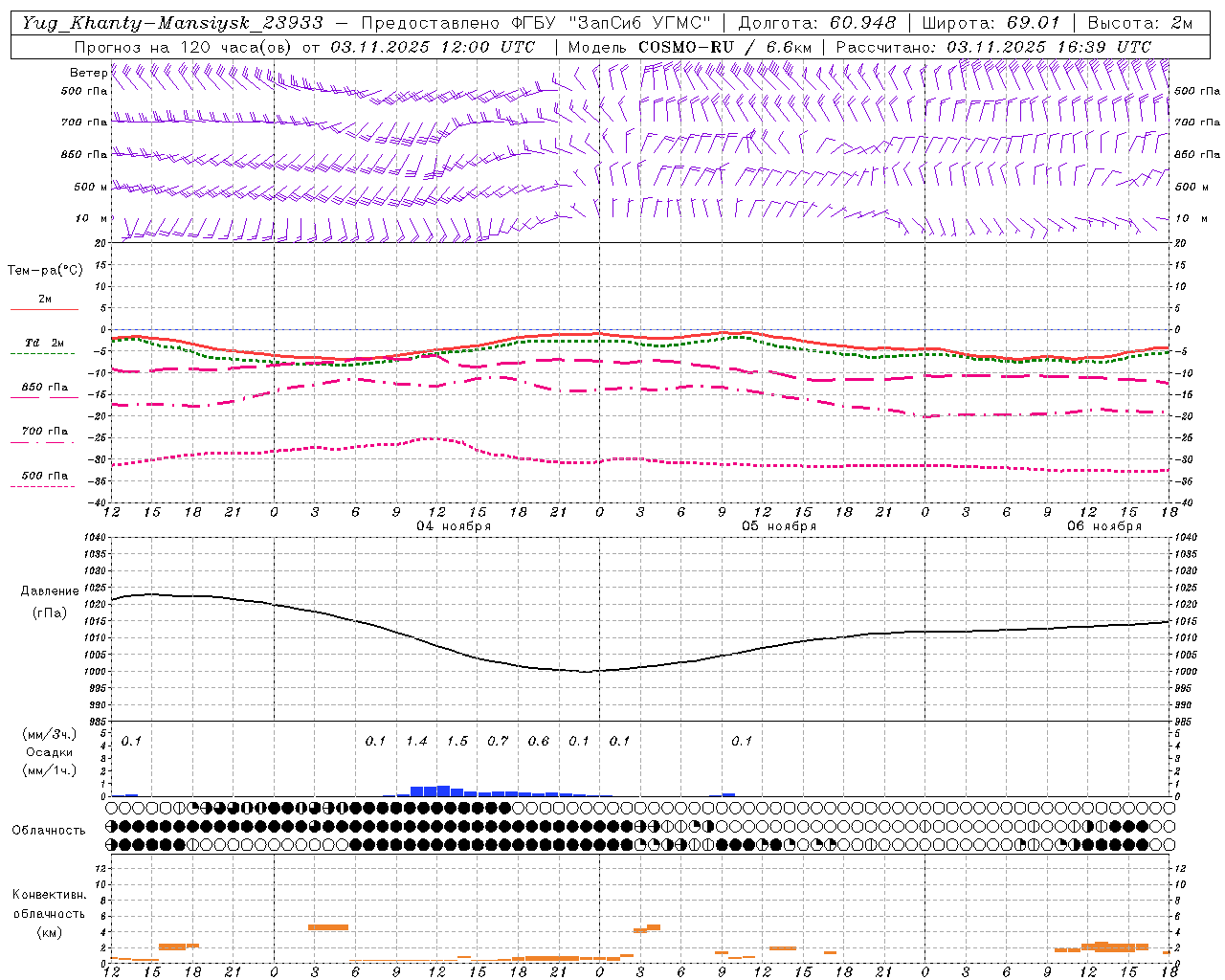
Task: Click Рассчитано: 03.11.2025 16:39 UTC timestamp
Action: click(993, 47)
